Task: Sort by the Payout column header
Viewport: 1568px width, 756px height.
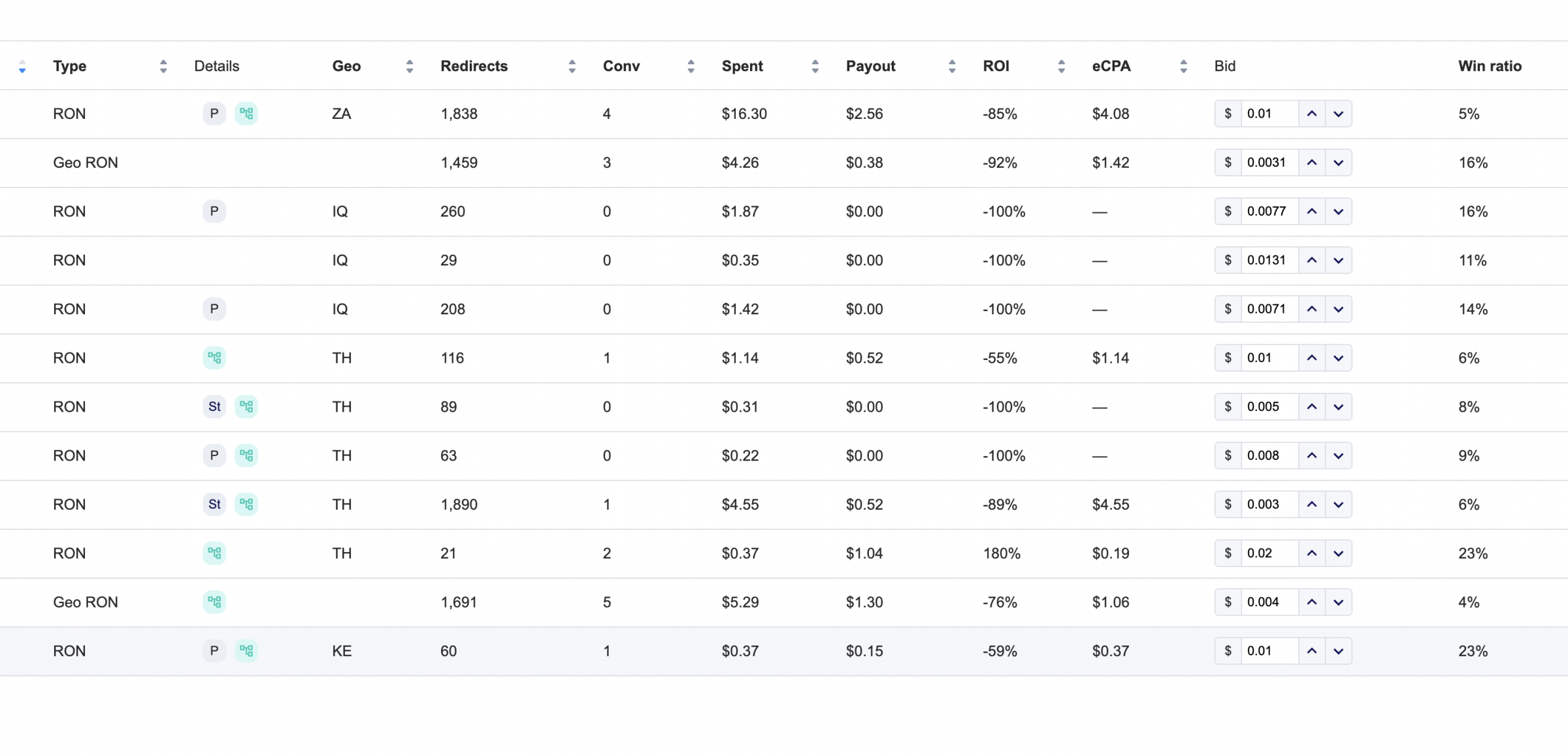Action: click(x=952, y=66)
